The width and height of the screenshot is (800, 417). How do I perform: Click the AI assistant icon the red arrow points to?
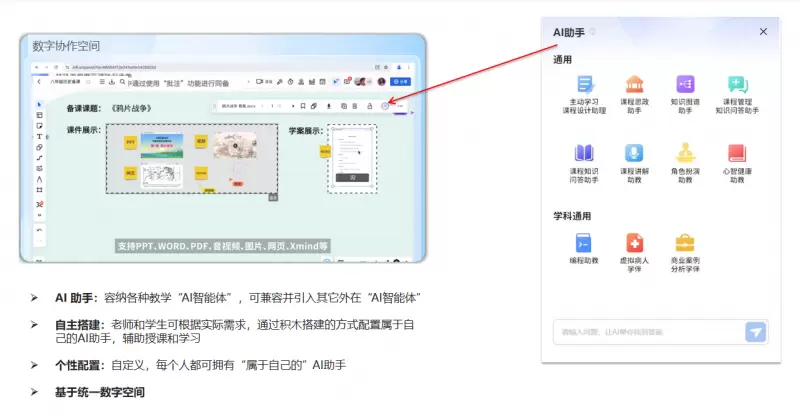tap(385, 106)
